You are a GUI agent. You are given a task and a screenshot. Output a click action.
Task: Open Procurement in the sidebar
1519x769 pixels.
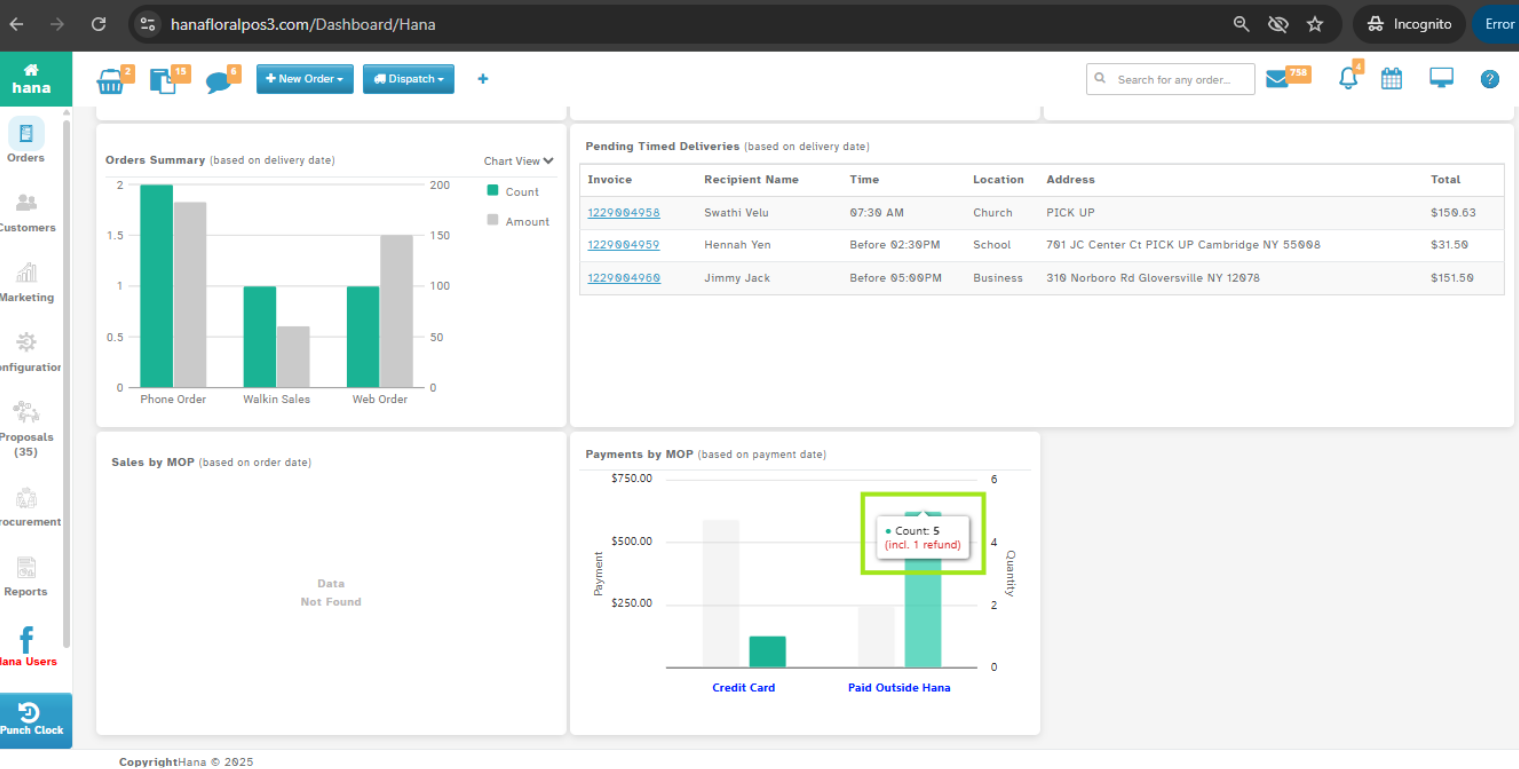tap(28, 507)
